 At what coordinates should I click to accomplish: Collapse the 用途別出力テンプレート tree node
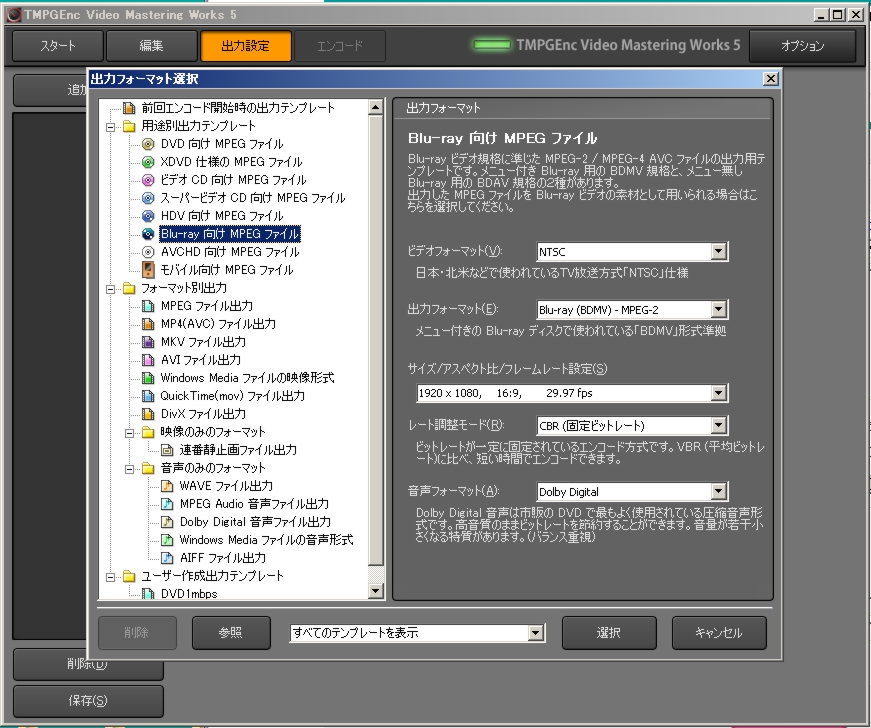(x=111, y=127)
